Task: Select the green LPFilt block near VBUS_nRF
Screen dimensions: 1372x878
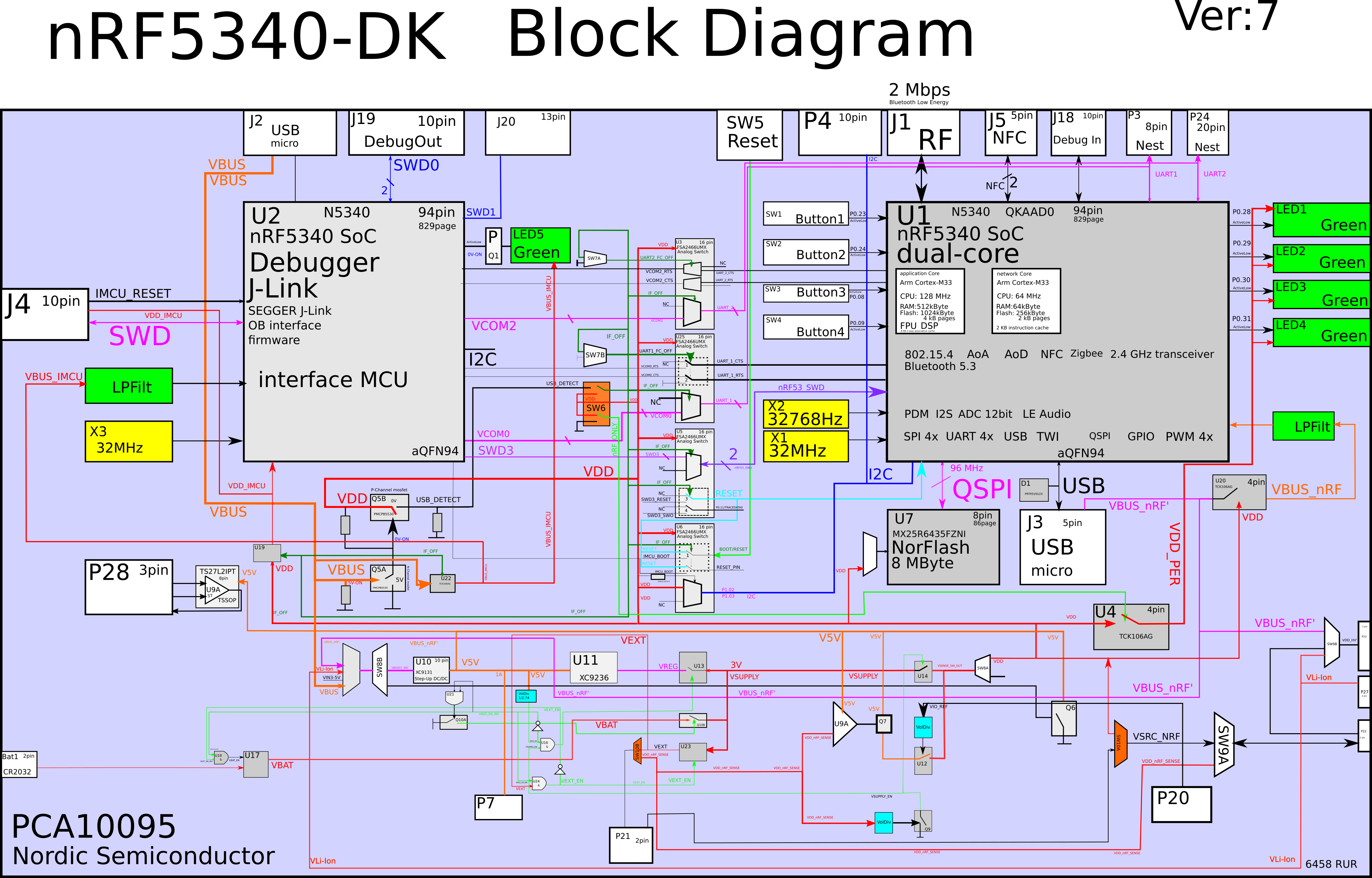Action: [1304, 426]
